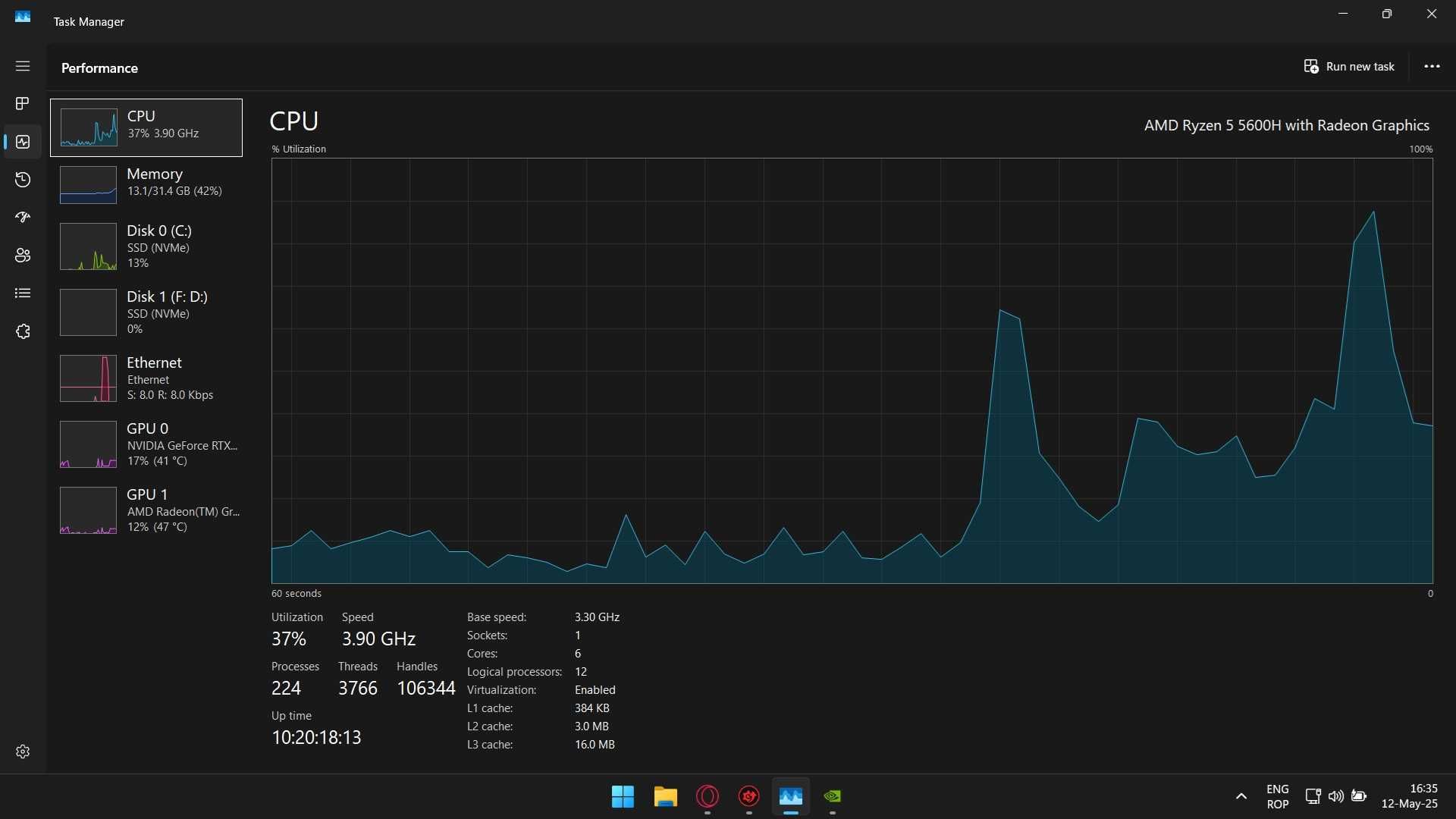Click the handles count 106344
The height and width of the screenshot is (819, 1456).
426,688
